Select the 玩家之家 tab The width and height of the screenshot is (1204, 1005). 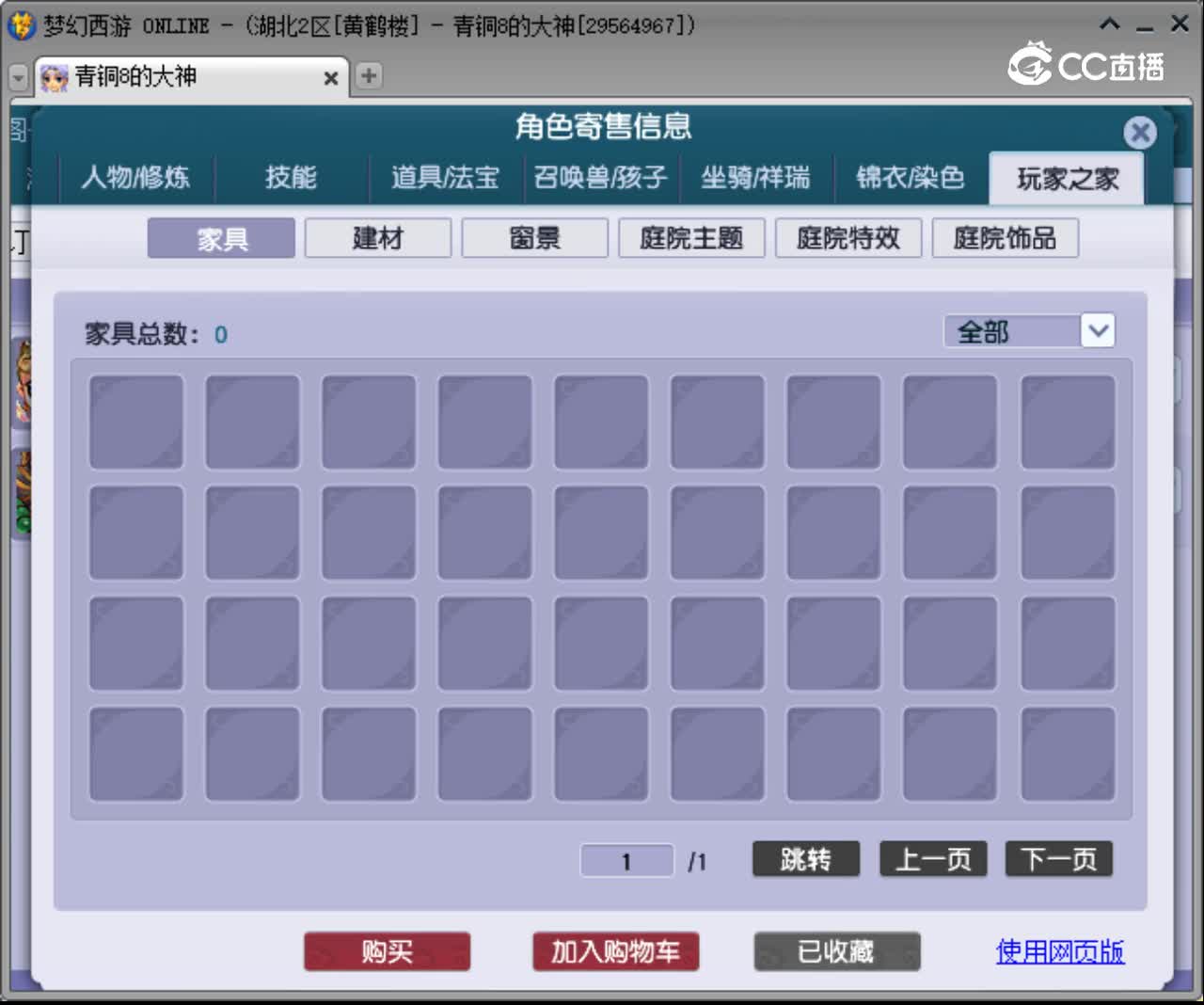point(1067,178)
